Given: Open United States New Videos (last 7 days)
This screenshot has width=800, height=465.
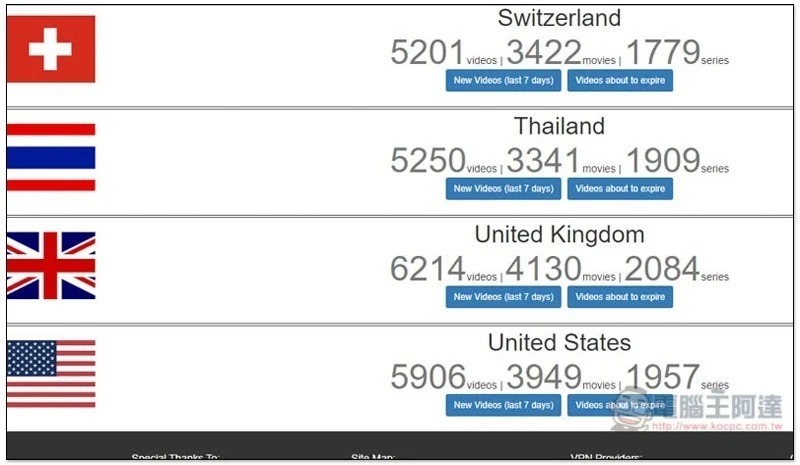Looking at the screenshot, I should pos(503,405).
